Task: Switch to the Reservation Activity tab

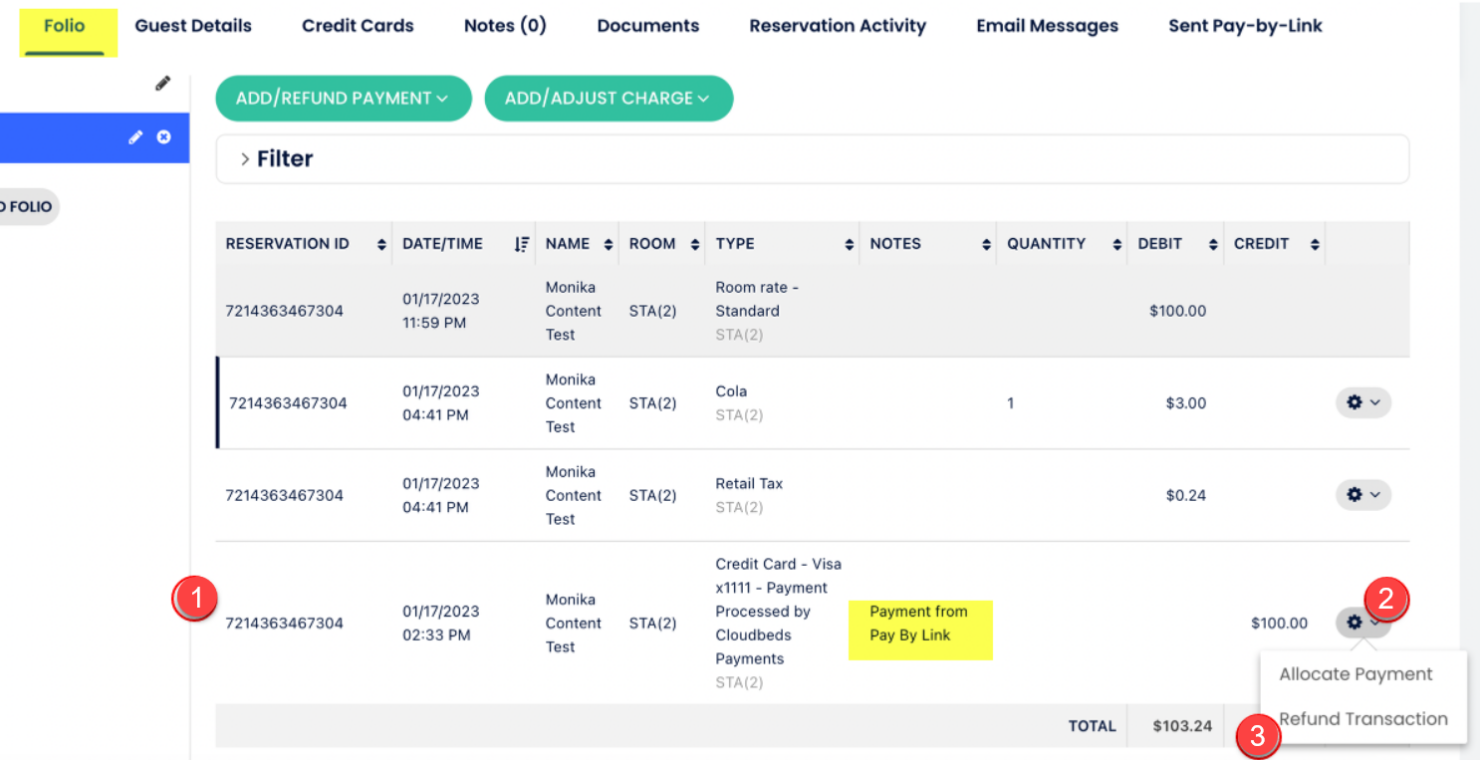Action: click(837, 26)
